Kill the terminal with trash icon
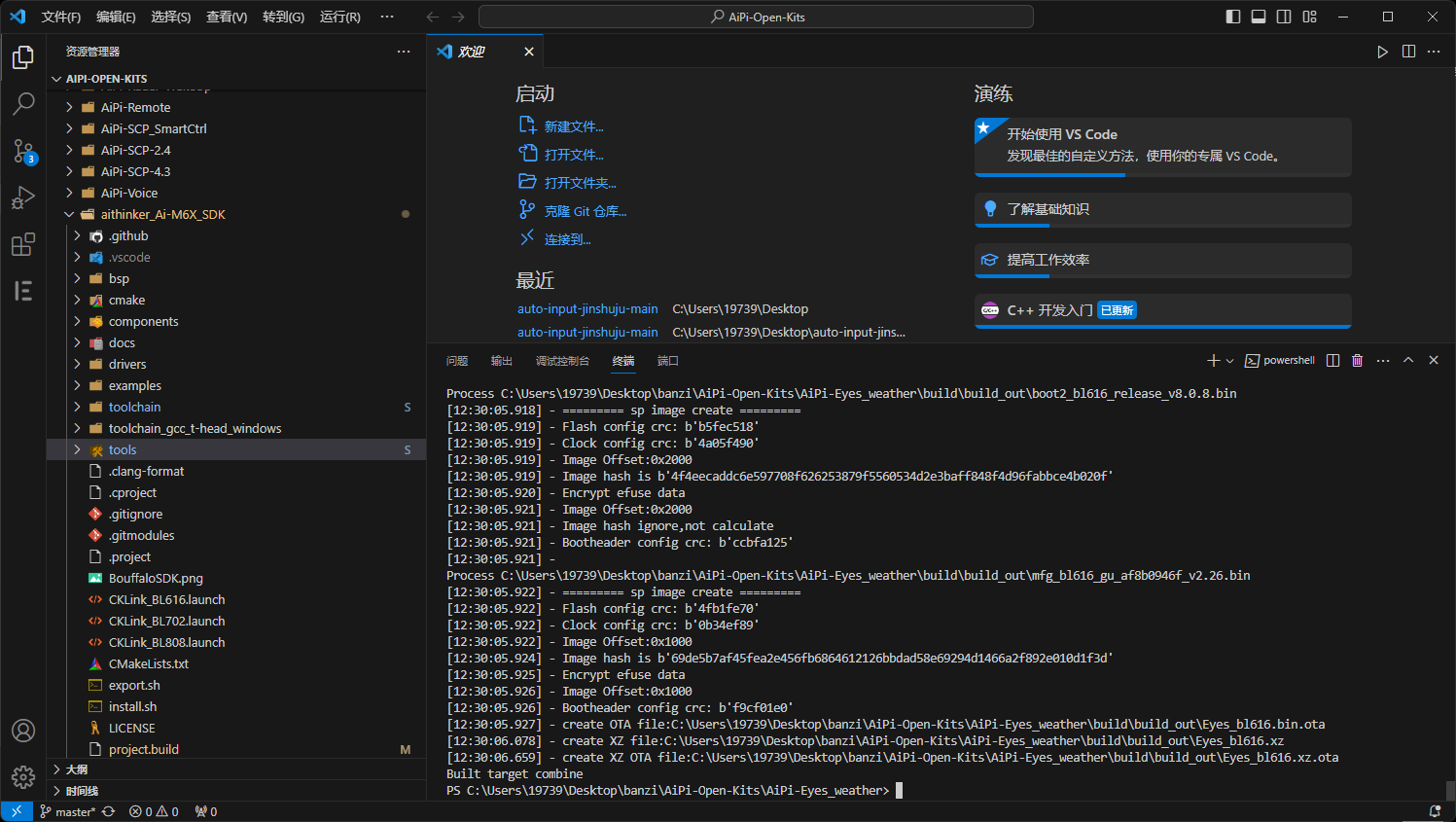This screenshot has height=822, width=1456. [1358, 360]
